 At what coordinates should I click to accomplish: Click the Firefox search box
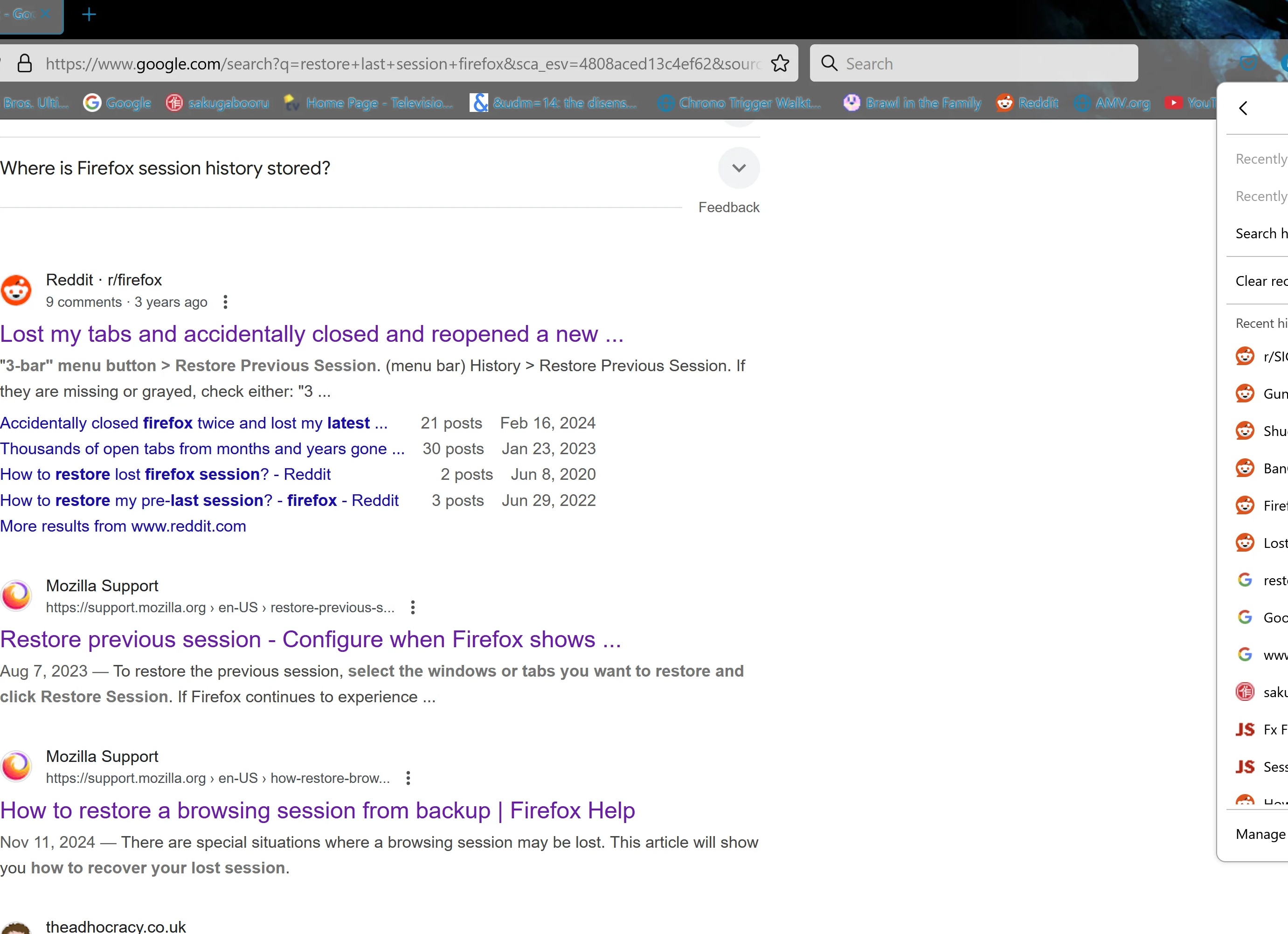pos(973,63)
